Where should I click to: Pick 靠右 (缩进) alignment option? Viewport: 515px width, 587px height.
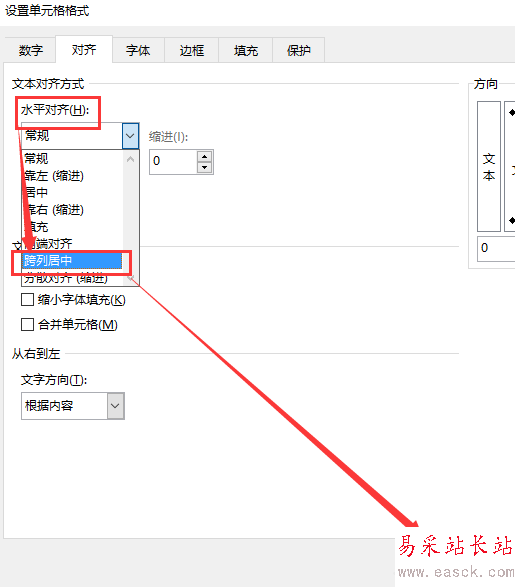(x=72, y=210)
